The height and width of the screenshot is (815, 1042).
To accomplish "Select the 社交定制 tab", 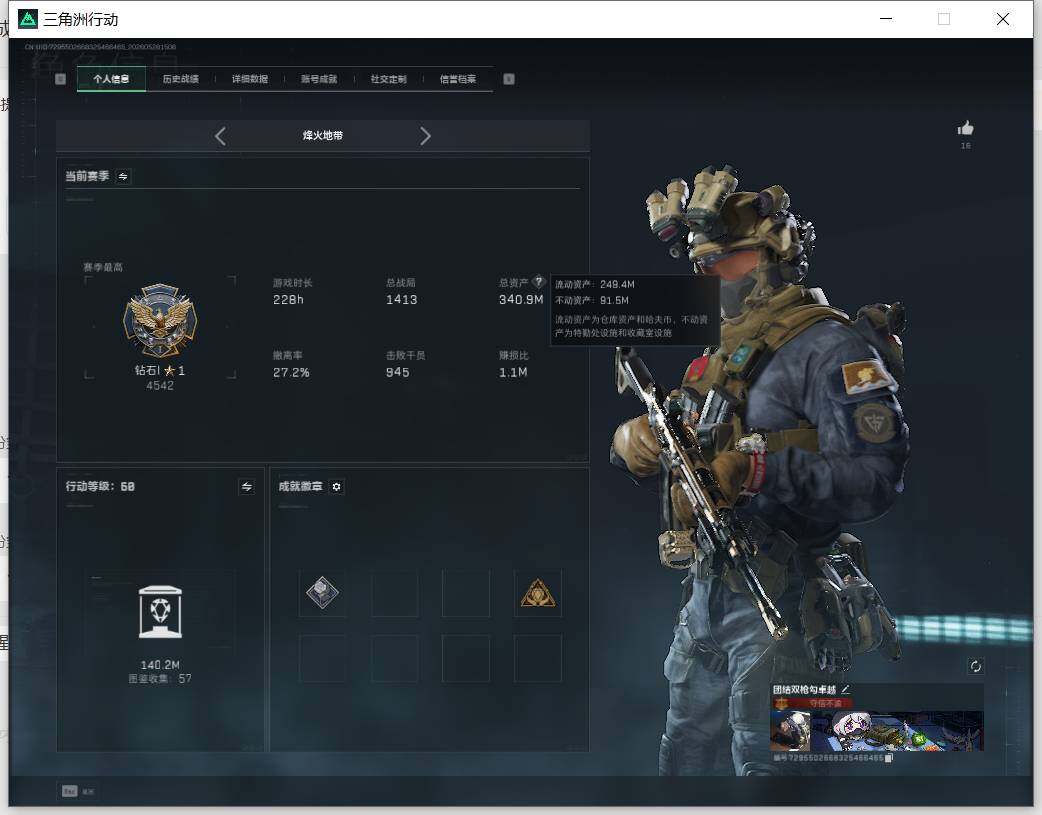I will click(x=389, y=79).
